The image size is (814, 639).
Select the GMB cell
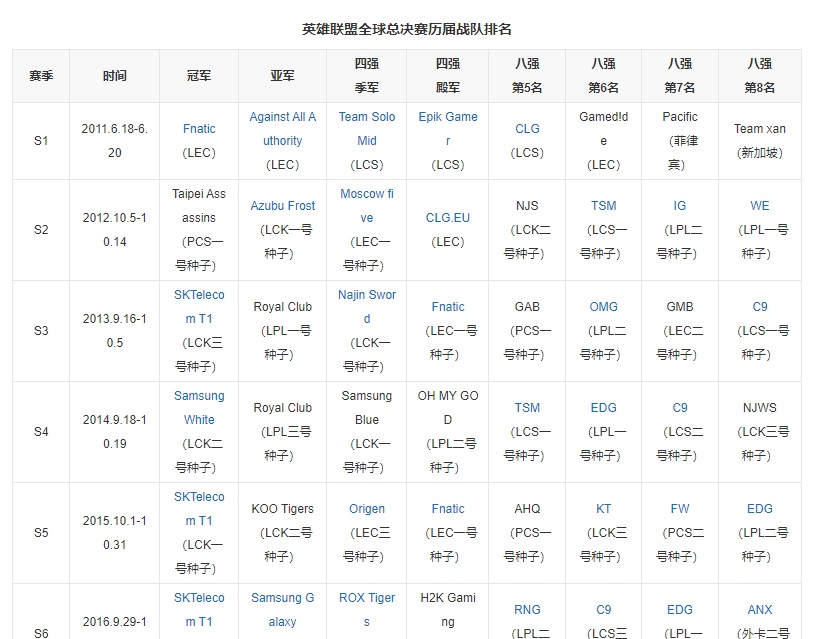[x=680, y=331]
